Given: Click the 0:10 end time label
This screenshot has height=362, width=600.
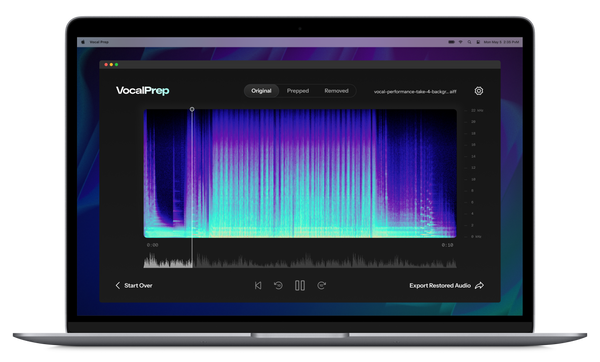Looking at the screenshot, I should [x=447, y=245].
